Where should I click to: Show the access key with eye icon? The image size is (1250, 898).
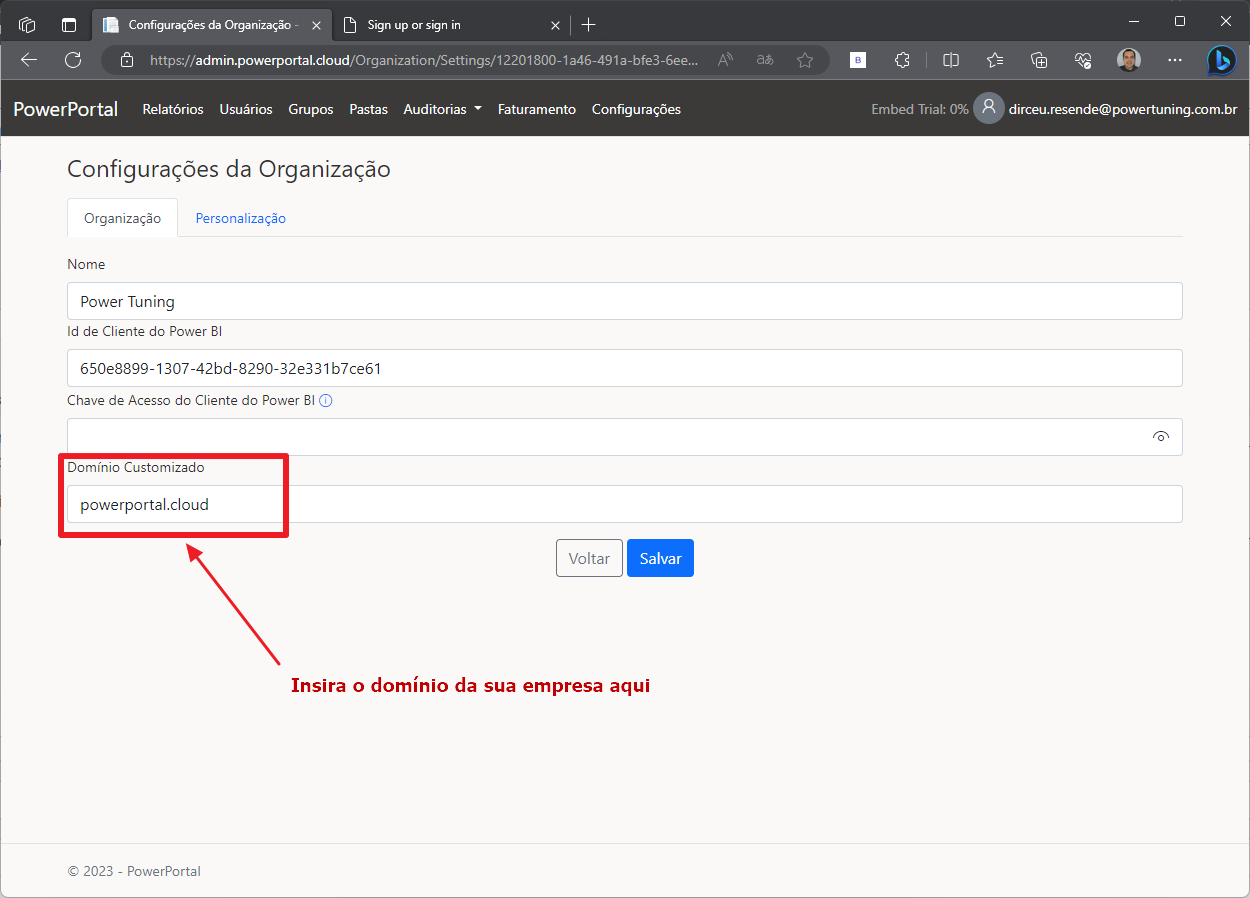tap(1161, 437)
